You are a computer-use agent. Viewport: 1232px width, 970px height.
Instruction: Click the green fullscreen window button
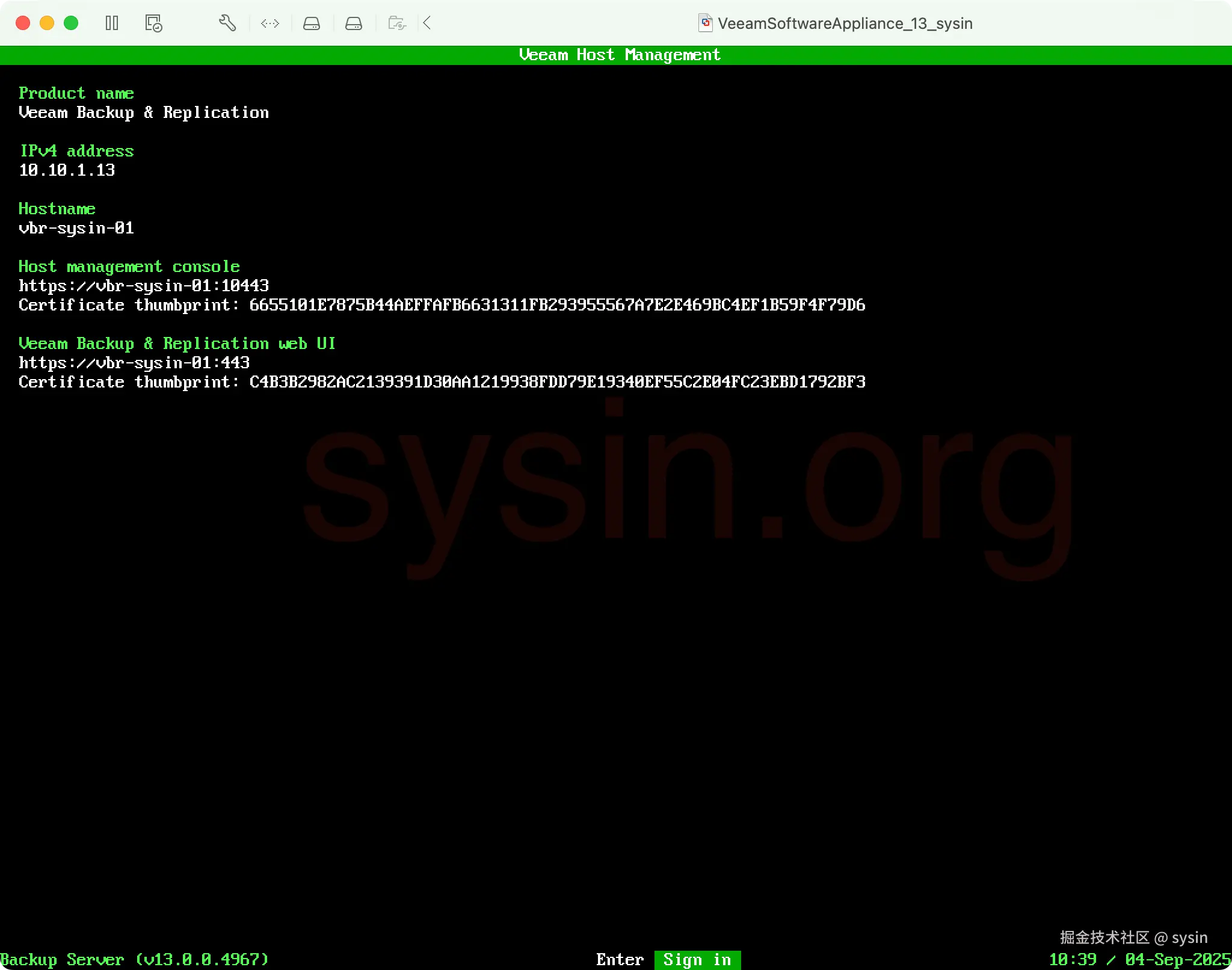[x=71, y=23]
